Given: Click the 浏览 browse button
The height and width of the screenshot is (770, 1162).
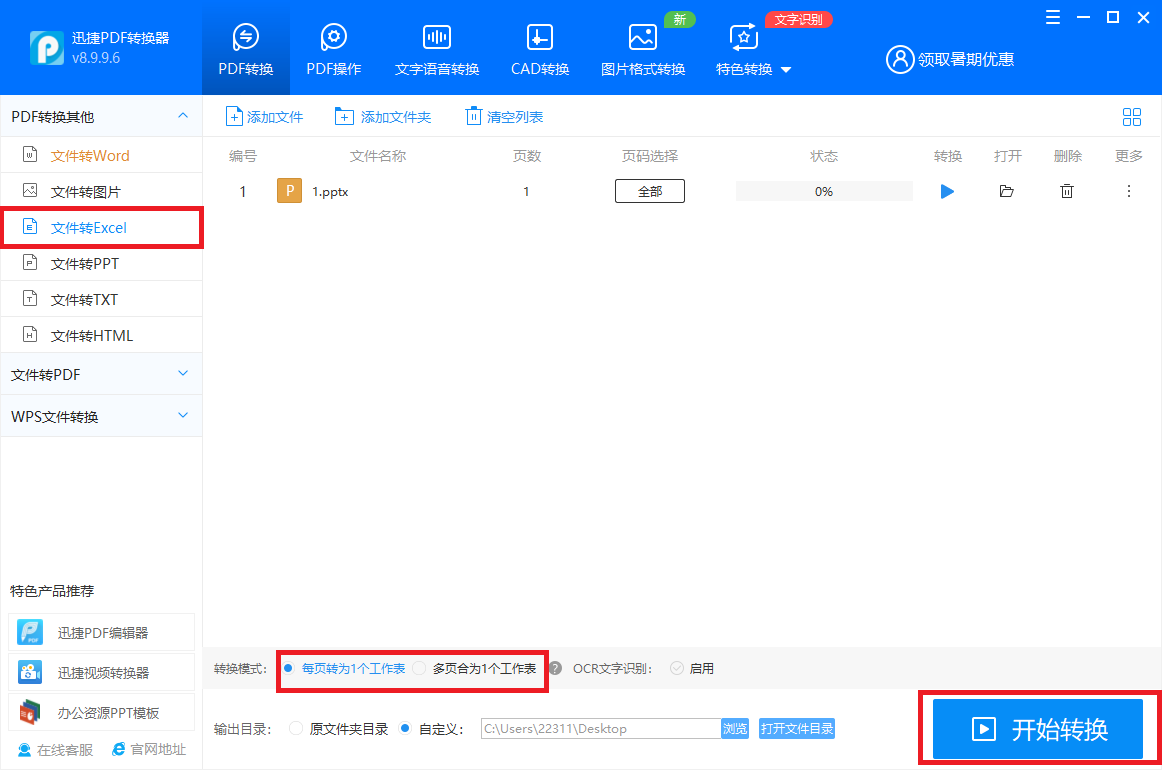Looking at the screenshot, I should tap(734, 728).
